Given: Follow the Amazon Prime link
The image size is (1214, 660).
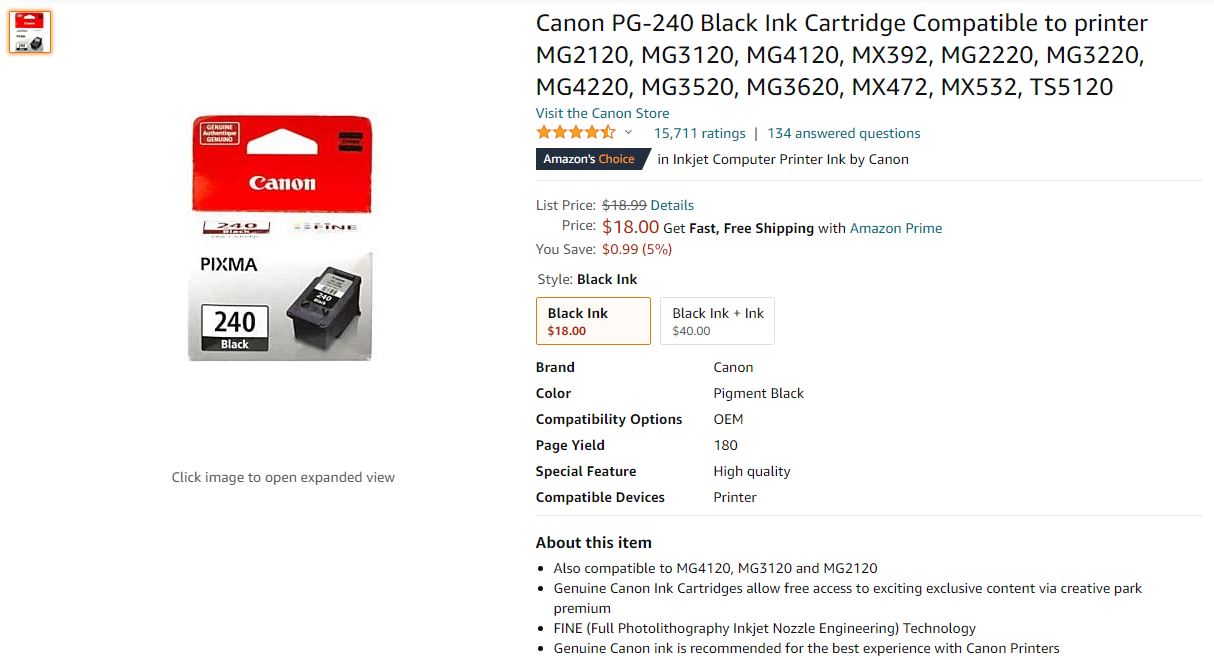Looking at the screenshot, I should pos(895,228).
